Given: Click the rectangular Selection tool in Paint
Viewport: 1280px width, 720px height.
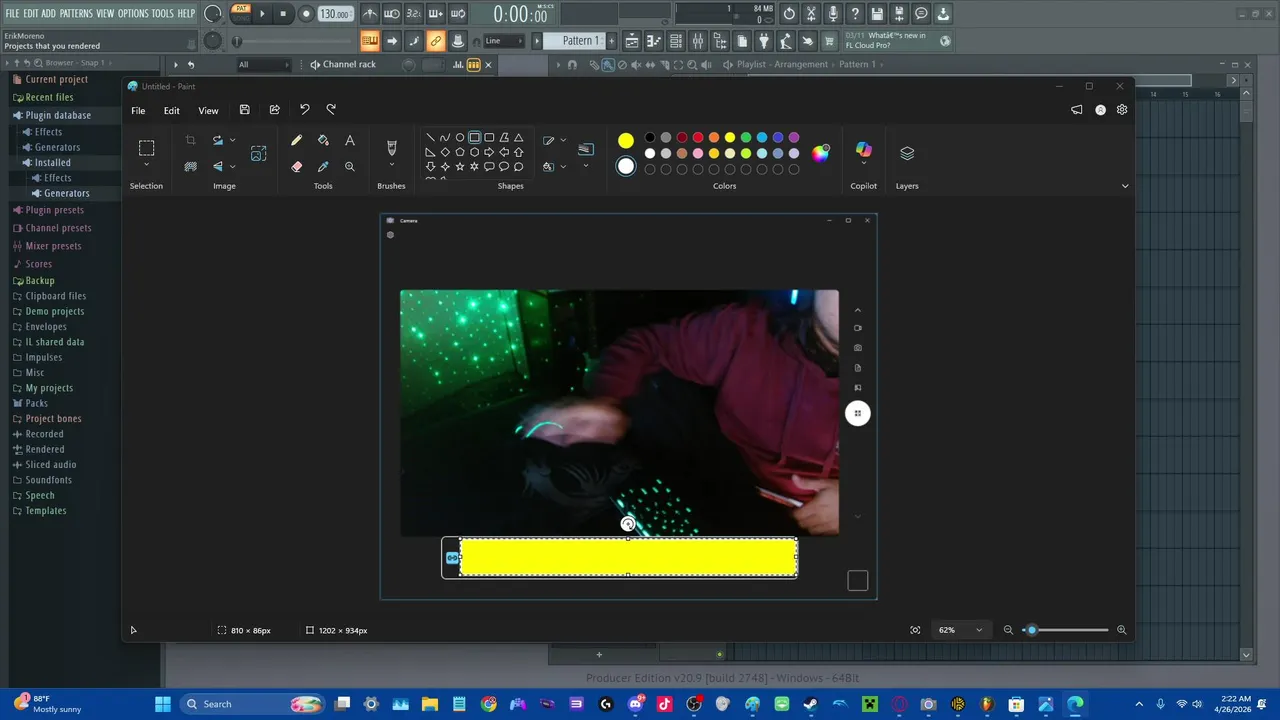Looking at the screenshot, I should click(146, 148).
